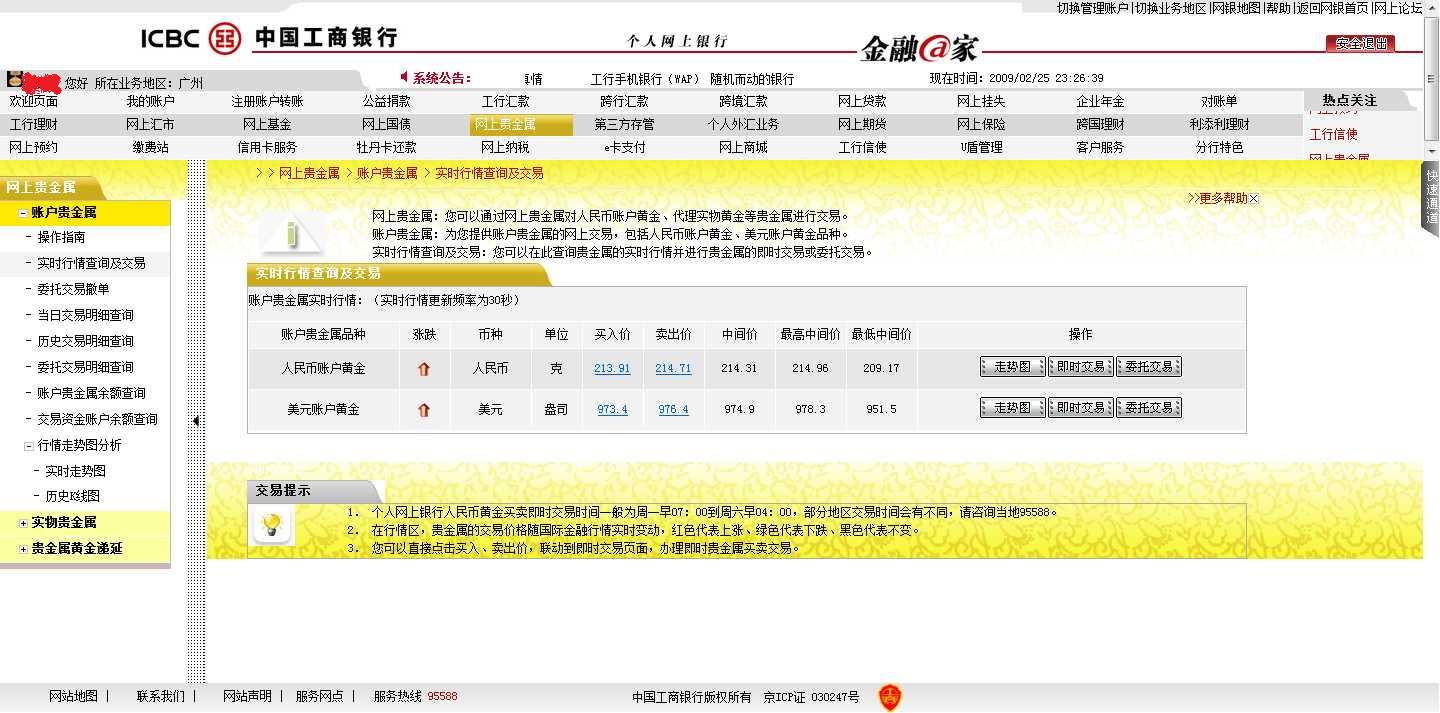Click 网站地图 in the footer
This screenshot has height=713, width=1440.
pyautogui.click(x=73, y=697)
